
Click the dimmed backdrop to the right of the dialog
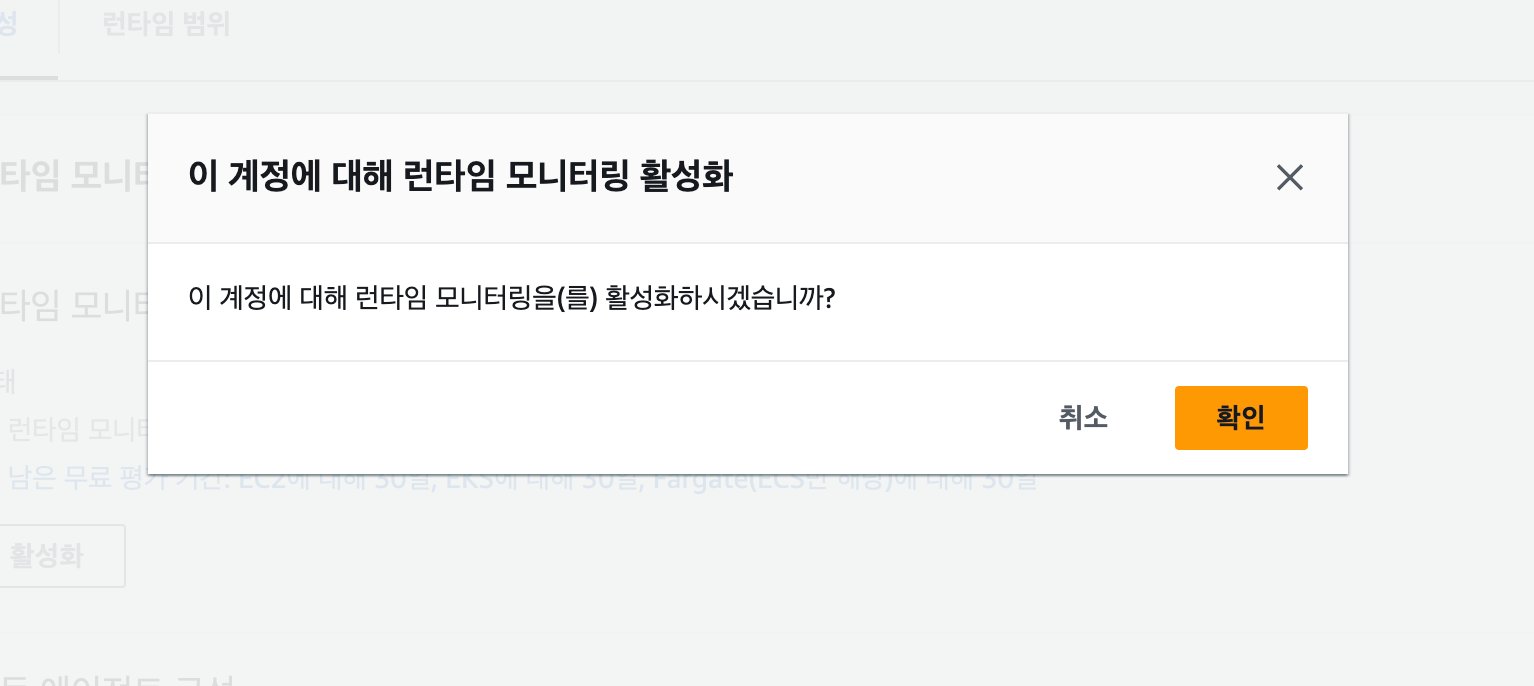[1441, 300]
